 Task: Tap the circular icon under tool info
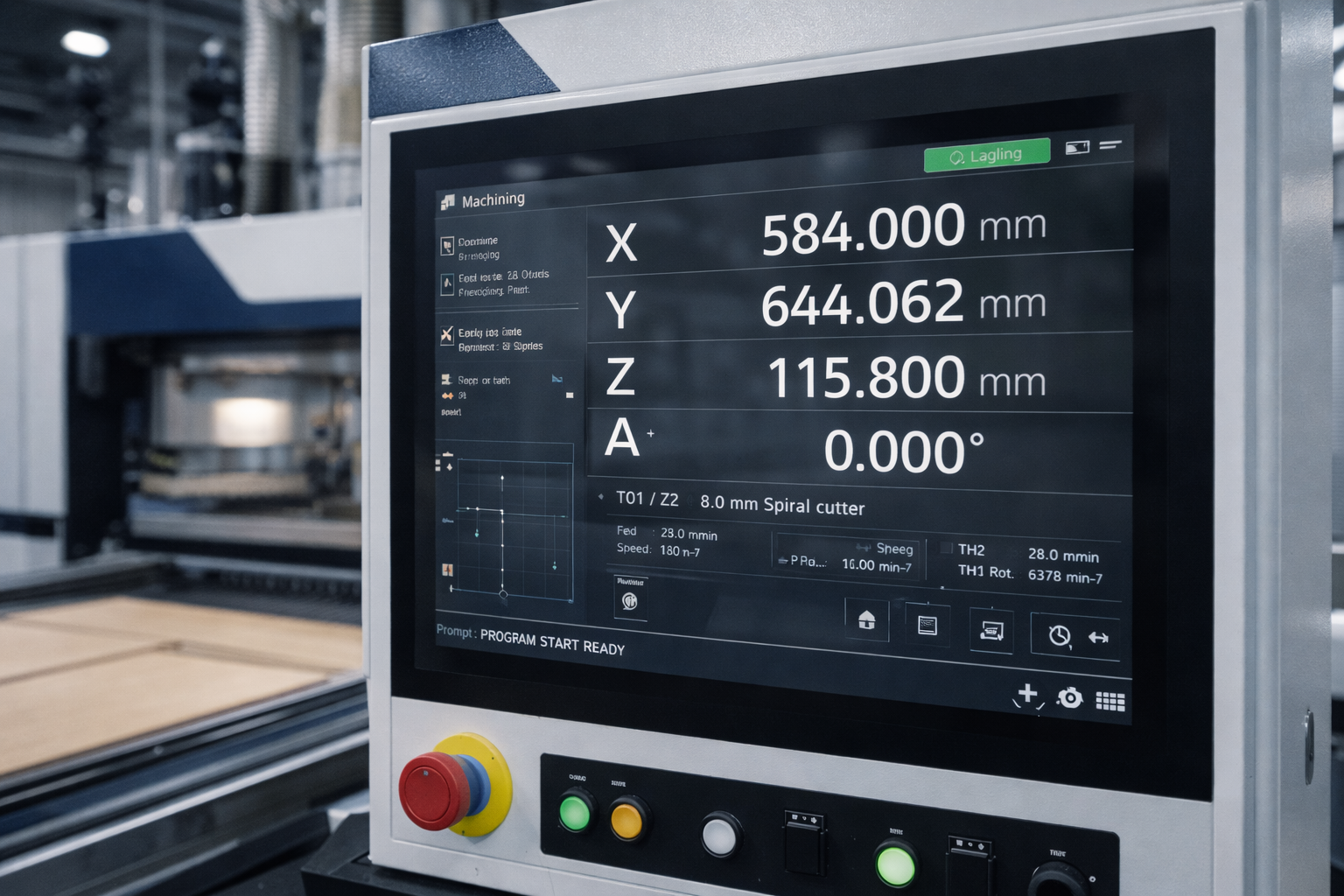pyautogui.click(x=629, y=601)
